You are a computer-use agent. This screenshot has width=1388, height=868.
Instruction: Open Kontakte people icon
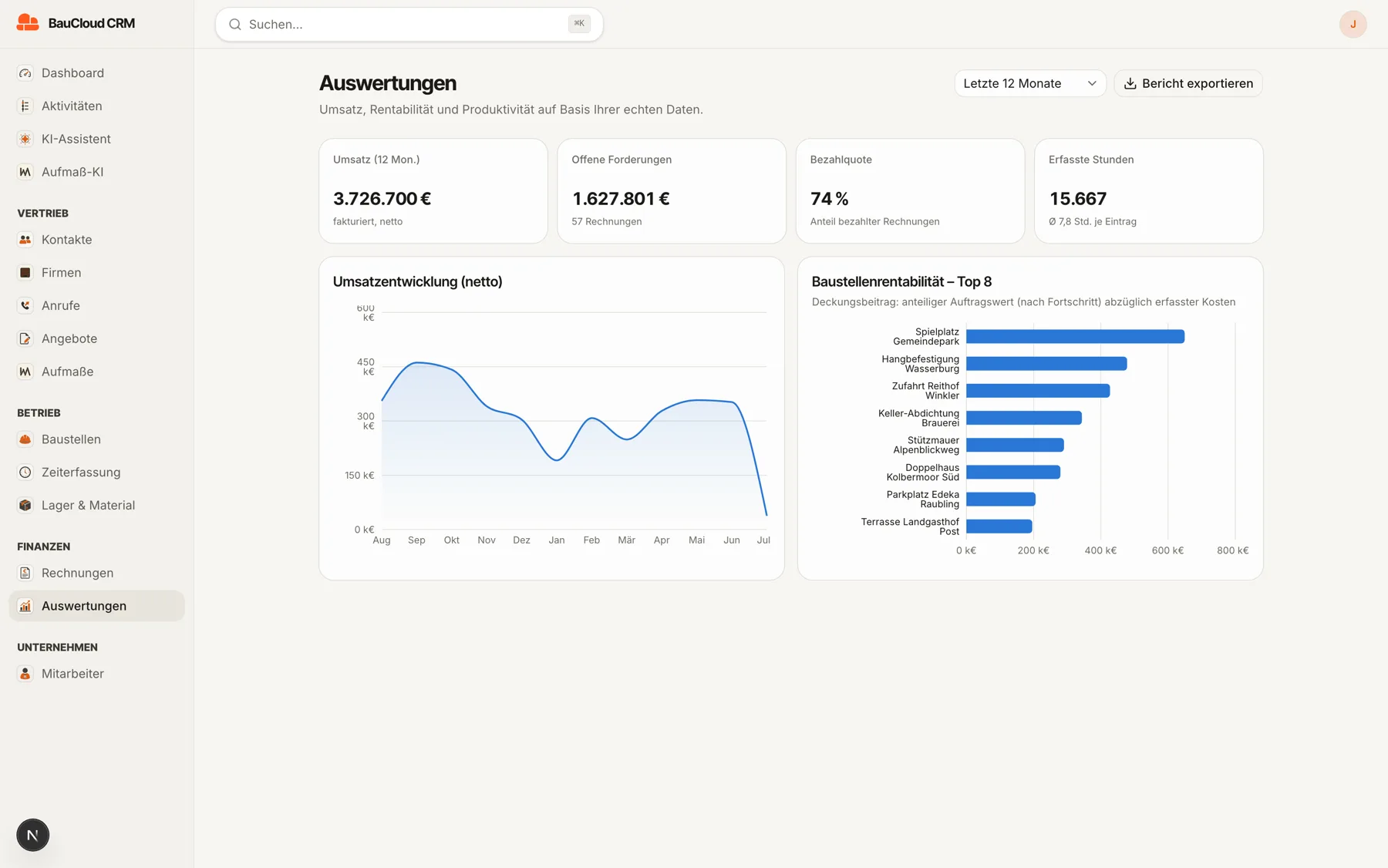(25, 240)
